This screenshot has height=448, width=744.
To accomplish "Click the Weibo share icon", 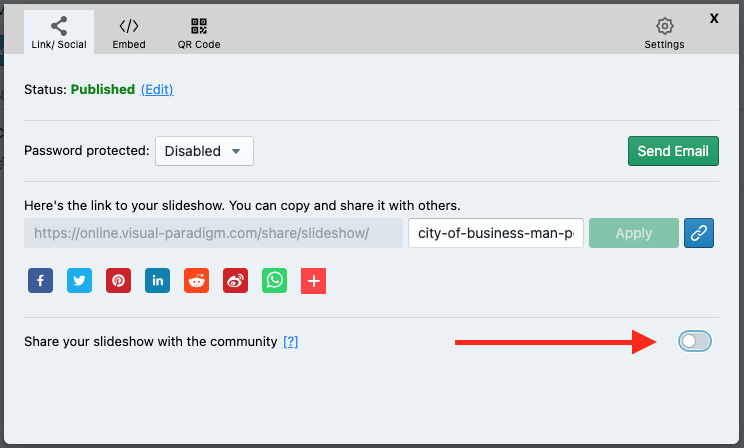I will tap(235, 281).
